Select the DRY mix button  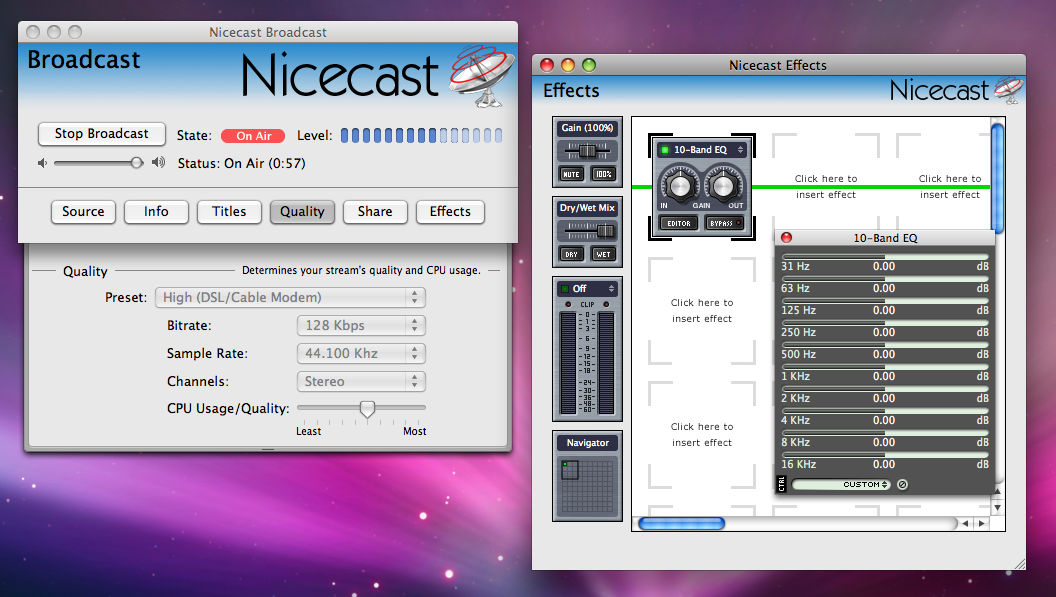571,254
